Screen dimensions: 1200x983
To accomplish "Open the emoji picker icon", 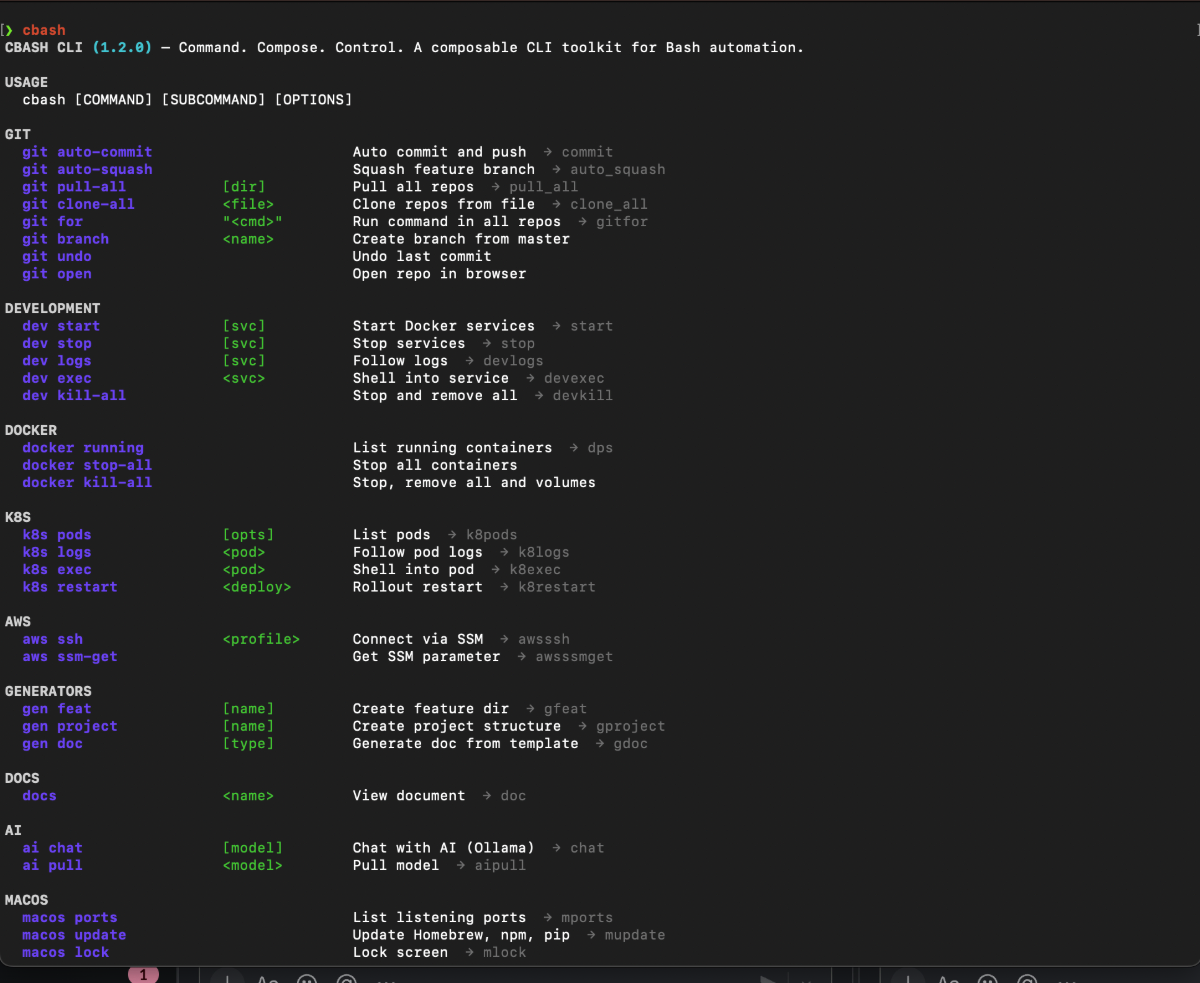I will [307, 979].
